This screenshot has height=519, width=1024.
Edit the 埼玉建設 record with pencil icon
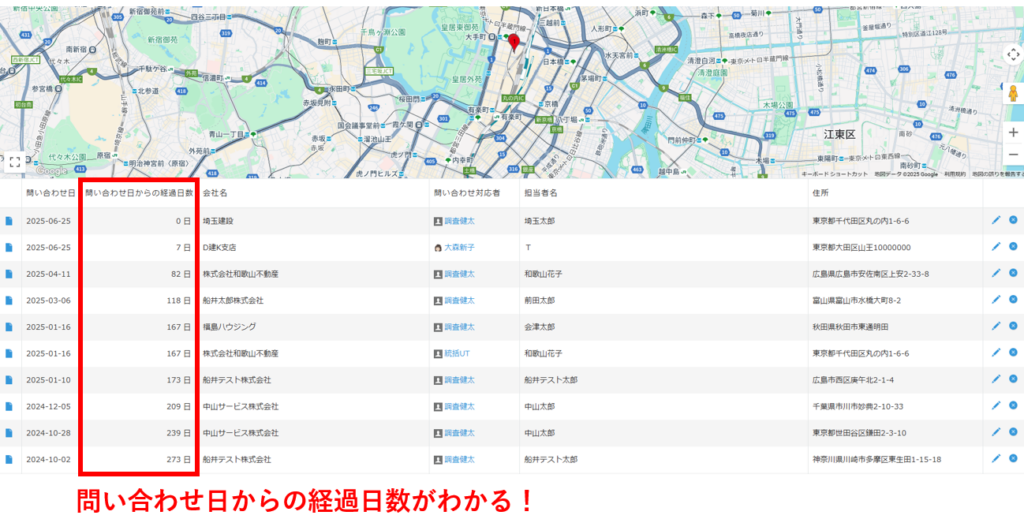coord(996,220)
